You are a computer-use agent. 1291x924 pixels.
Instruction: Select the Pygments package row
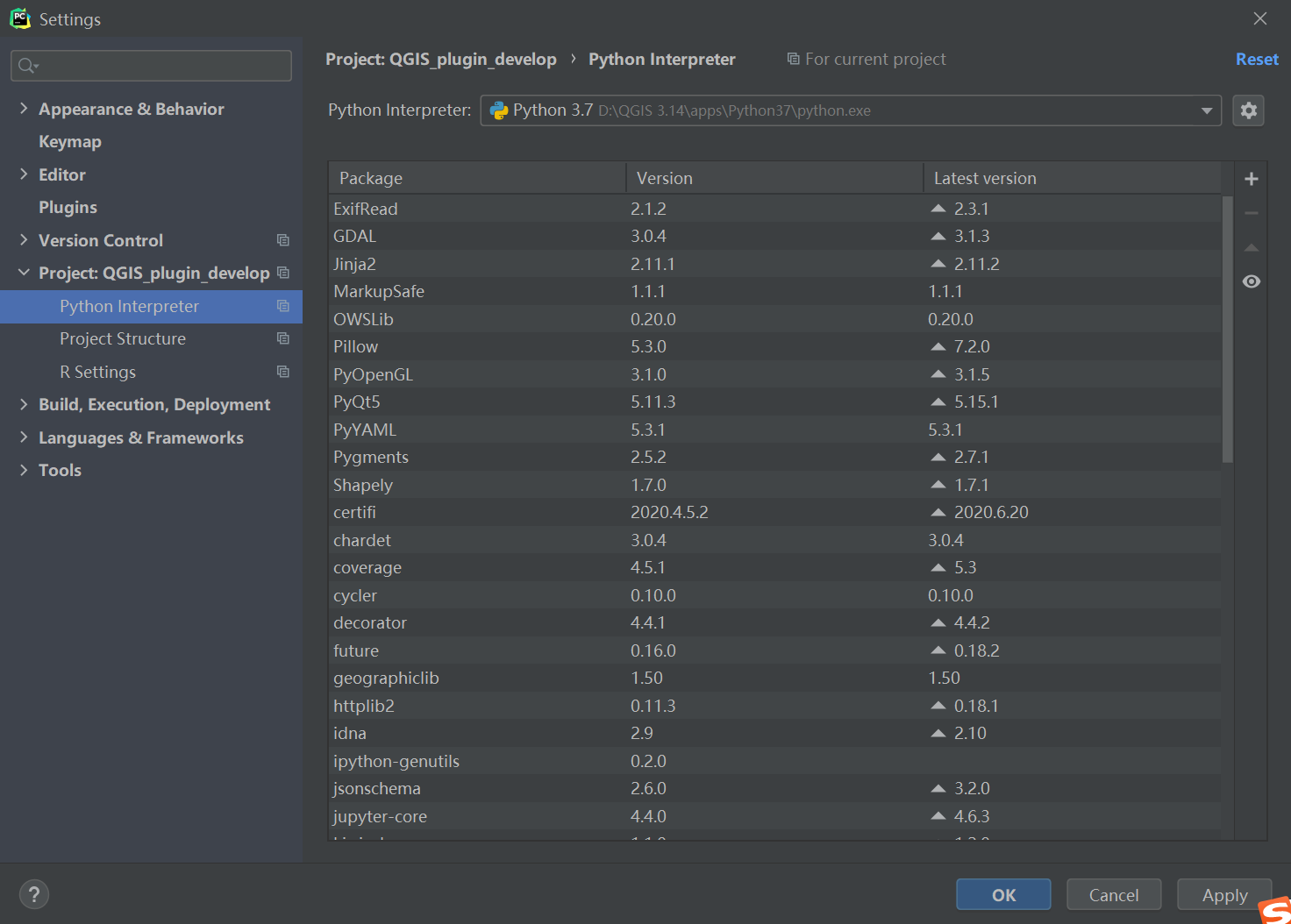[x=774, y=457]
